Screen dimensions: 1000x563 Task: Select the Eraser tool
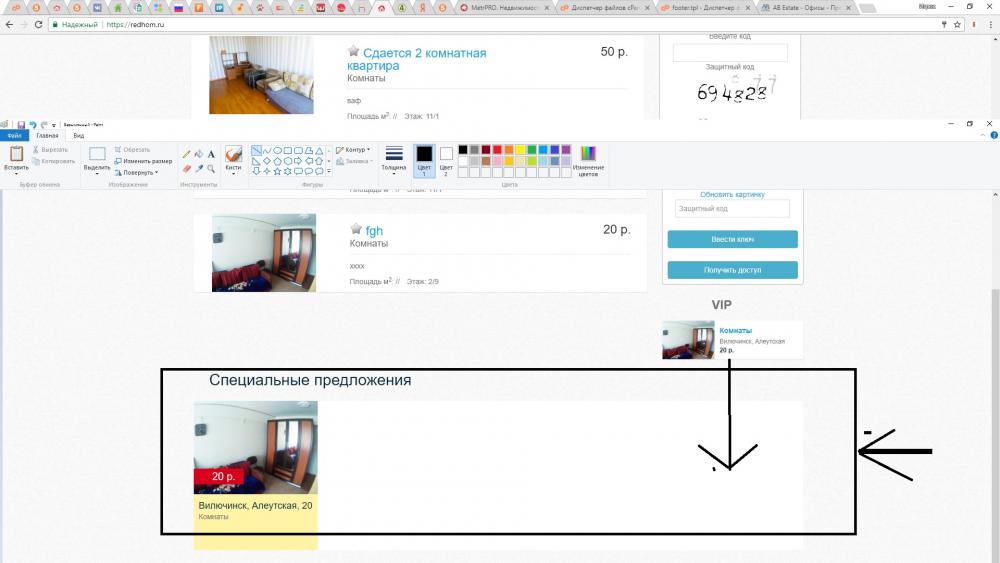[x=186, y=168]
